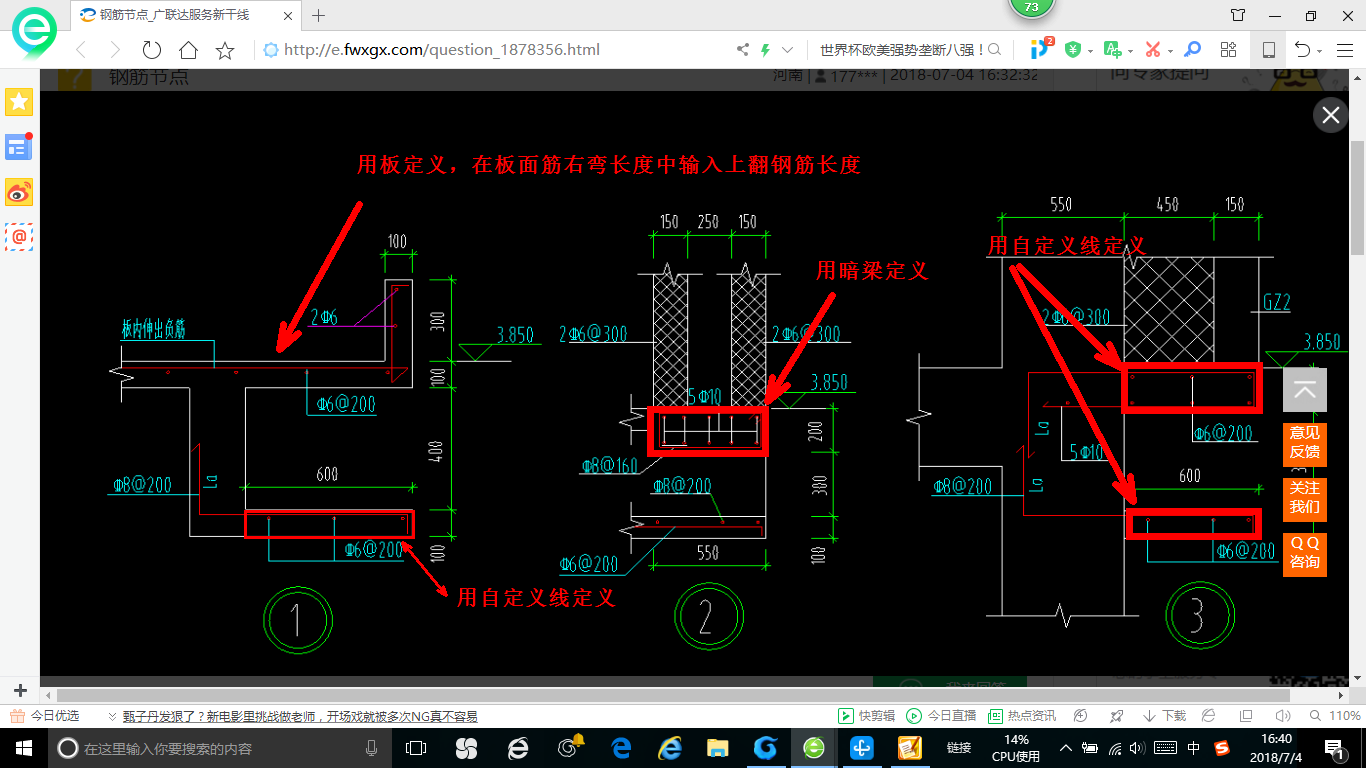1366x768 pixels.
Task: Jump to page top with arrow button
Action: tap(1305, 390)
